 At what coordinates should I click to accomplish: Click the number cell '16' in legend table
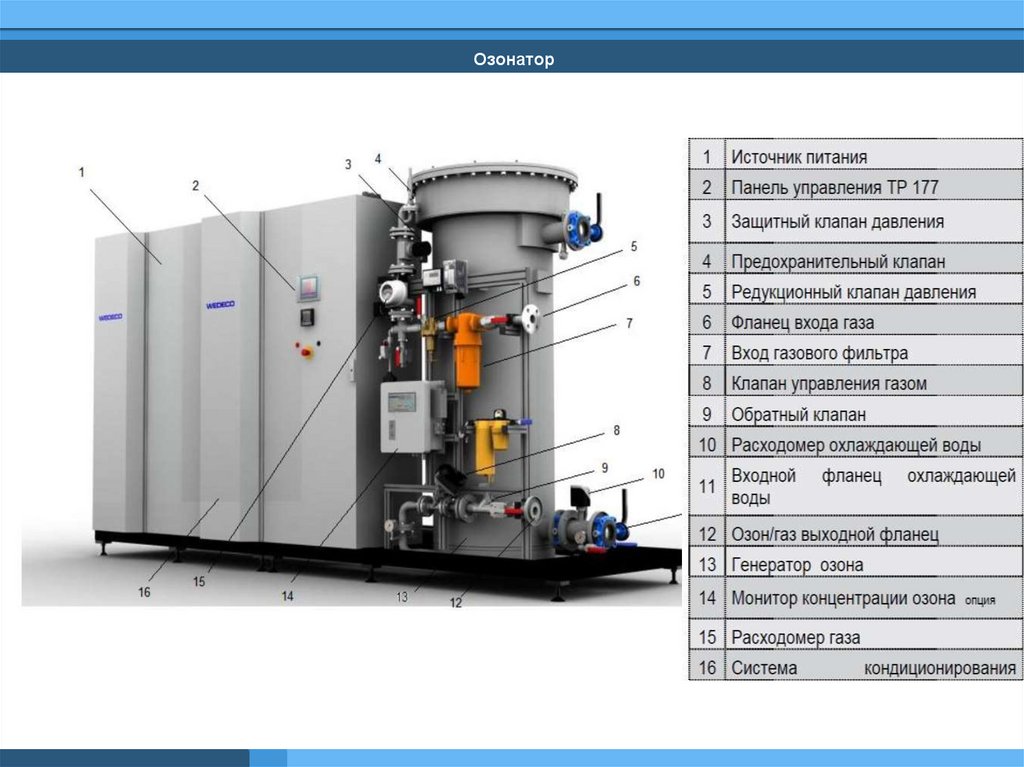pos(707,667)
